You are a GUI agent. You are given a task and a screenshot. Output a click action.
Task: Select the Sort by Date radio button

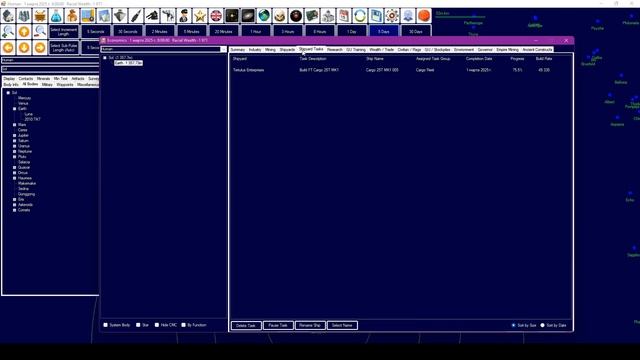pyautogui.click(x=542, y=325)
